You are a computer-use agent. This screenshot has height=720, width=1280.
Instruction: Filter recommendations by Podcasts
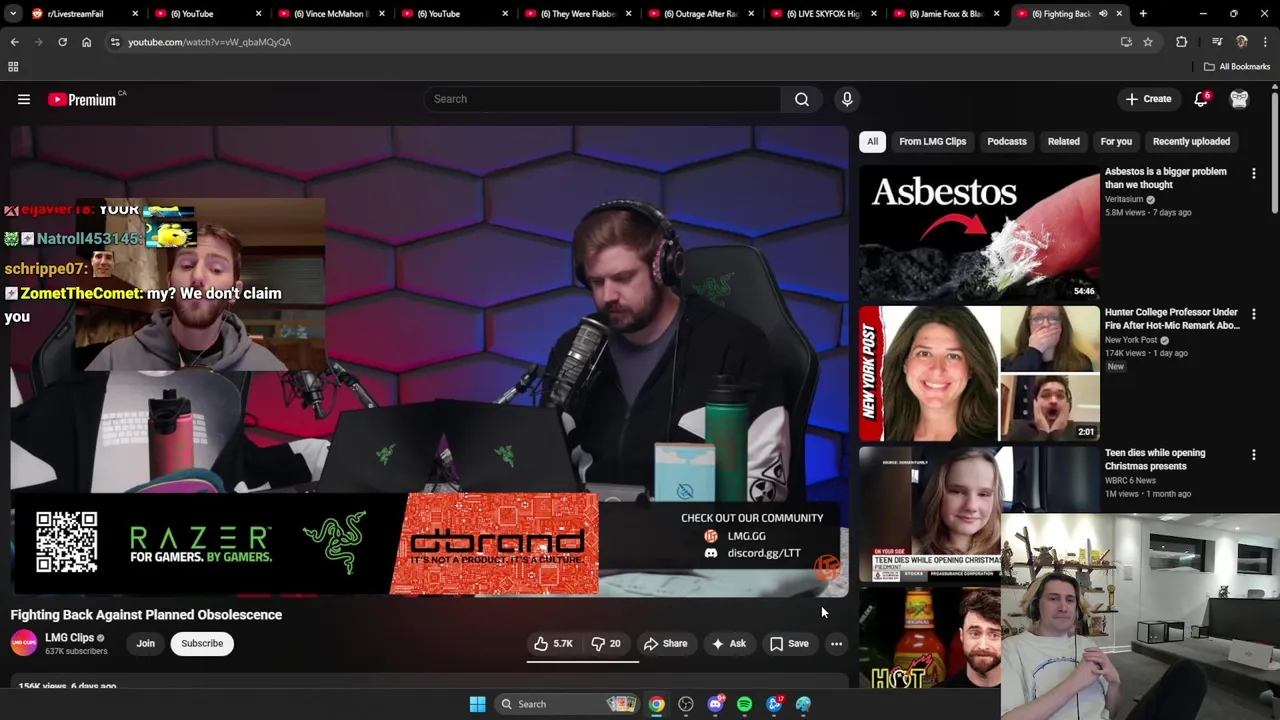pyautogui.click(x=1007, y=142)
